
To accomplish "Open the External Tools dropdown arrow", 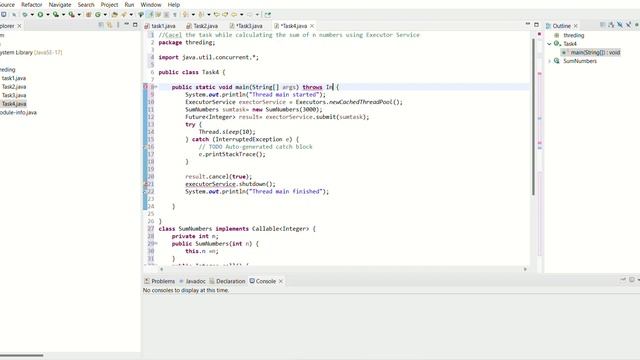I will (x=79, y=15).
